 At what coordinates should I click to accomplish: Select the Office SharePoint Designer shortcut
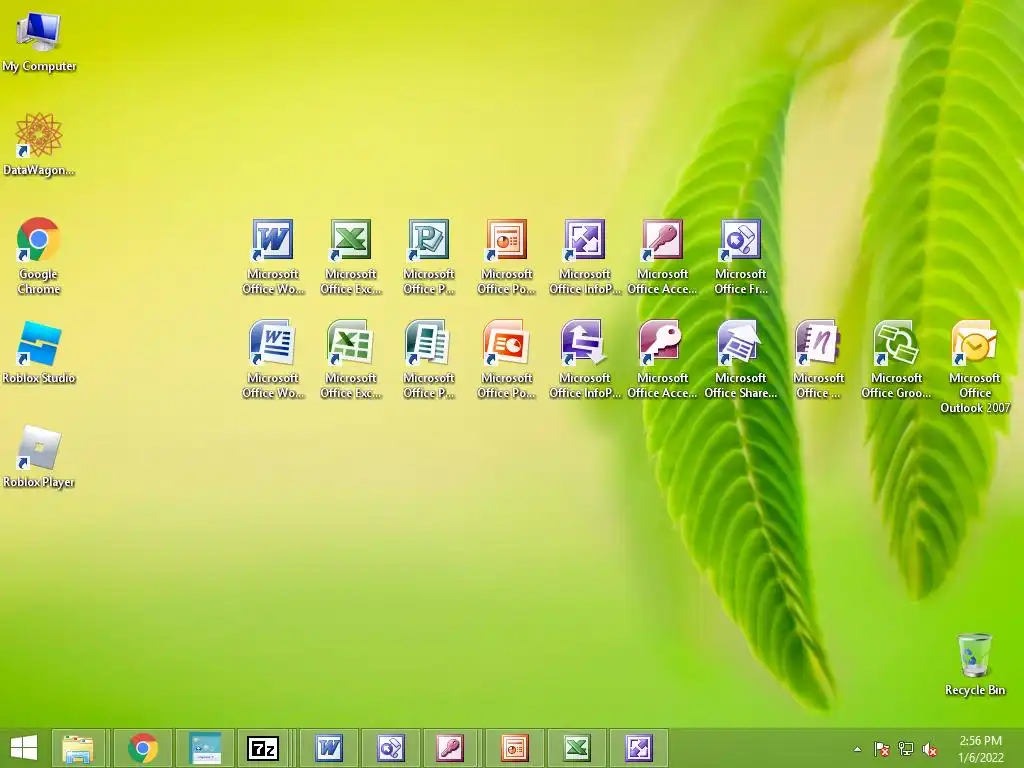741,359
